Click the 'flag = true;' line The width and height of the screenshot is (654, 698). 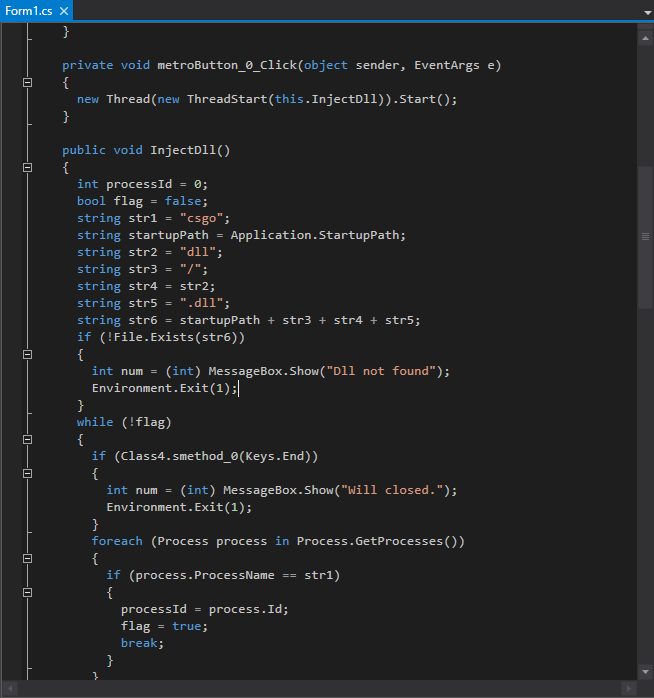[164, 626]
